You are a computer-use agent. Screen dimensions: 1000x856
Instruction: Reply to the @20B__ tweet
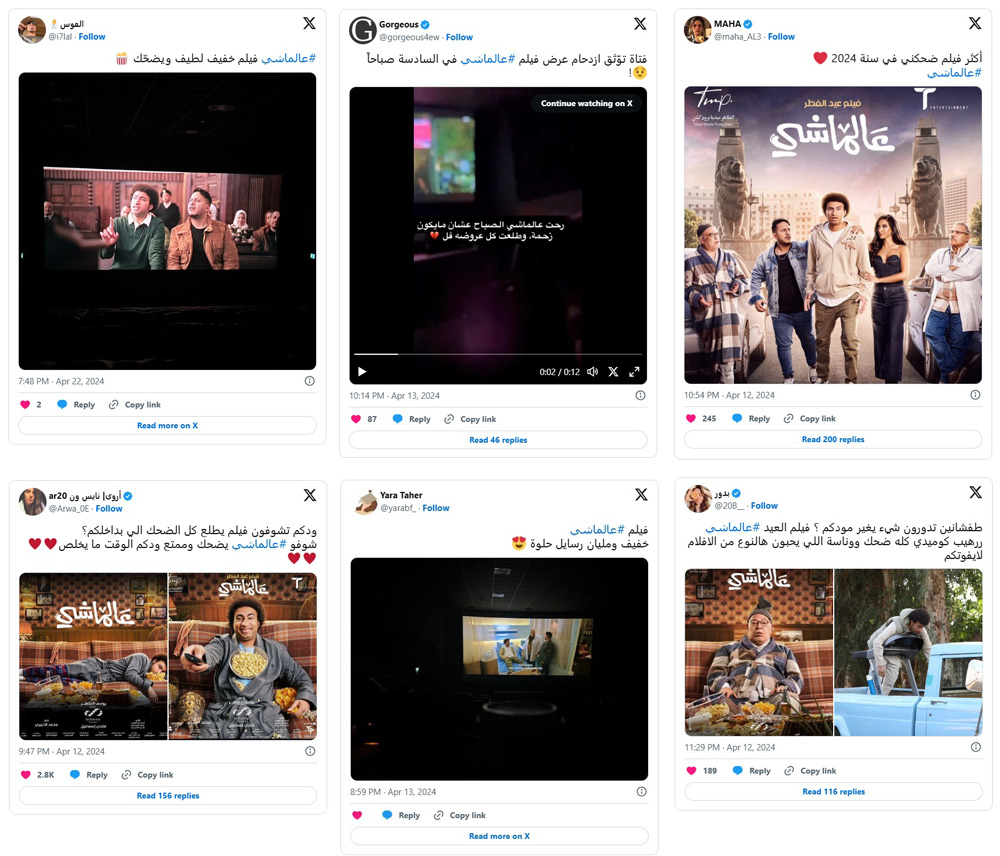tap(751, 771)
